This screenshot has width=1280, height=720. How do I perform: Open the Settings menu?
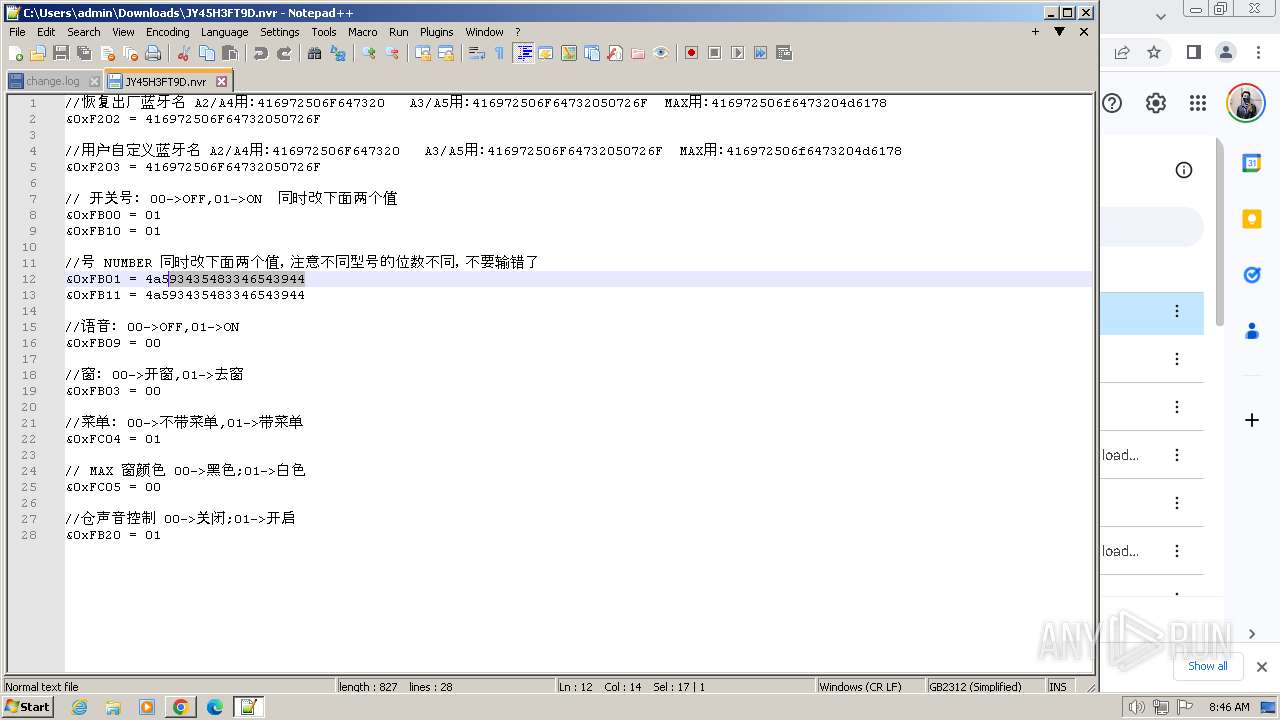[279, 32]
